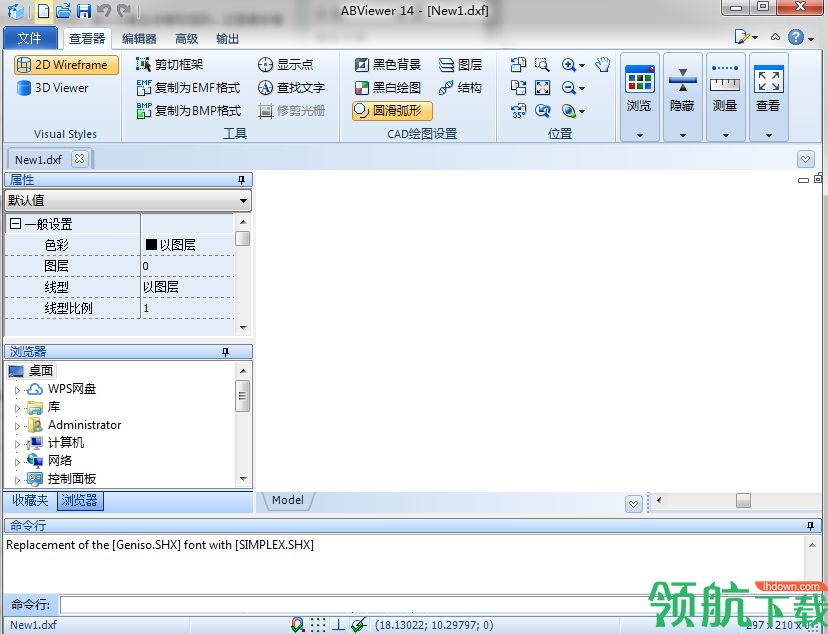The width and height of the screenshot is (828, 634).
Task: Click the previous zoom view icon
Action: (x=542, y=110)
